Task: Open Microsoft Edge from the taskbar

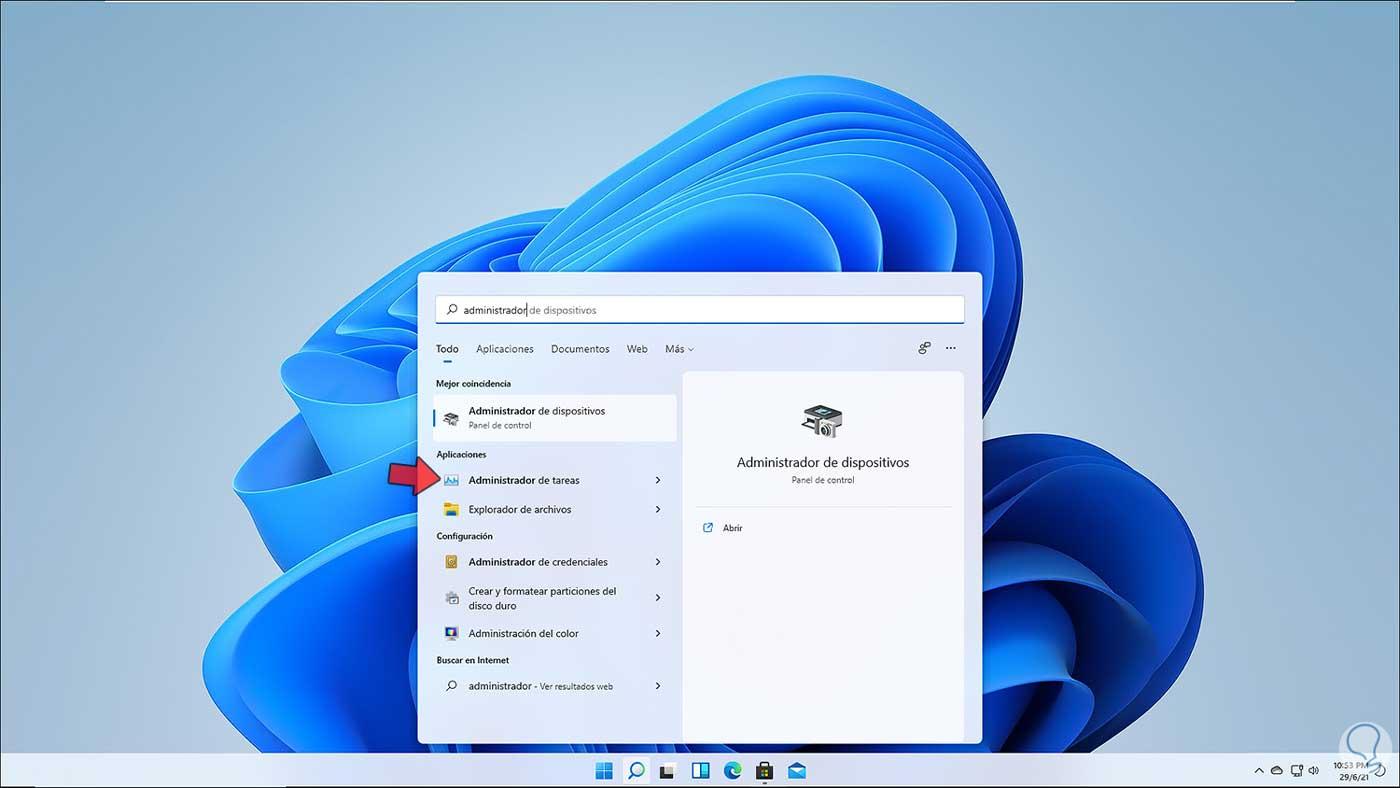Action: click(x=731, y=770)
